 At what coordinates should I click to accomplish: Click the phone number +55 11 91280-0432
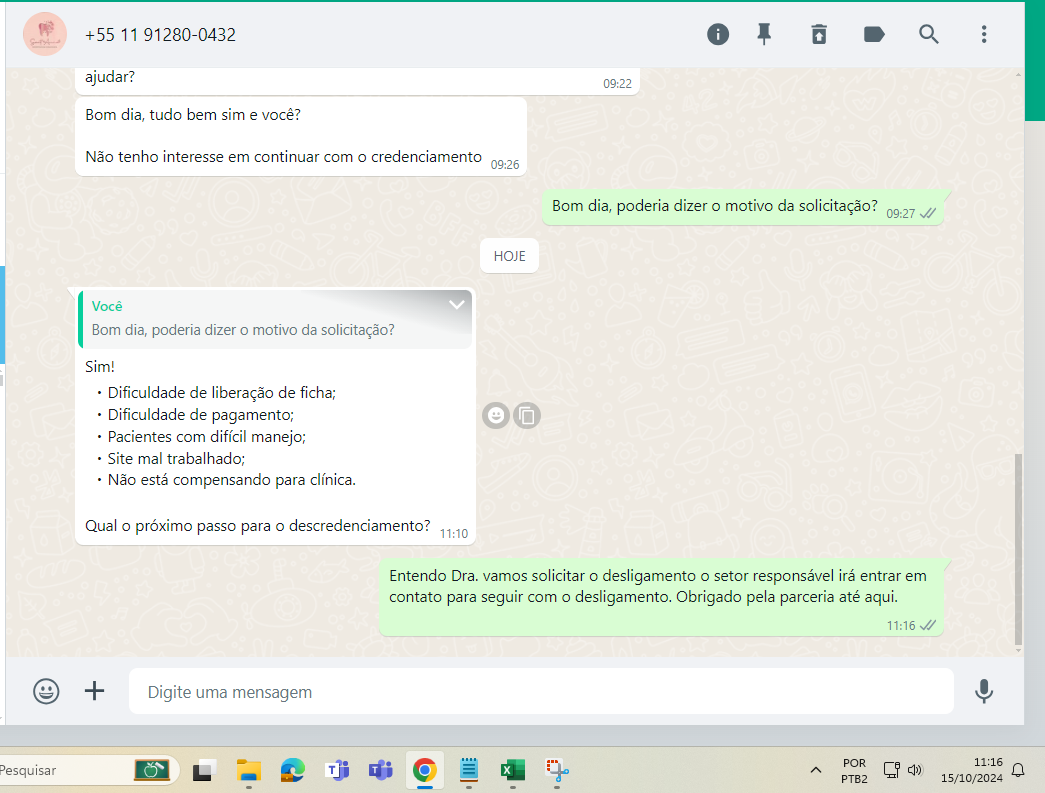click(160, 35)
